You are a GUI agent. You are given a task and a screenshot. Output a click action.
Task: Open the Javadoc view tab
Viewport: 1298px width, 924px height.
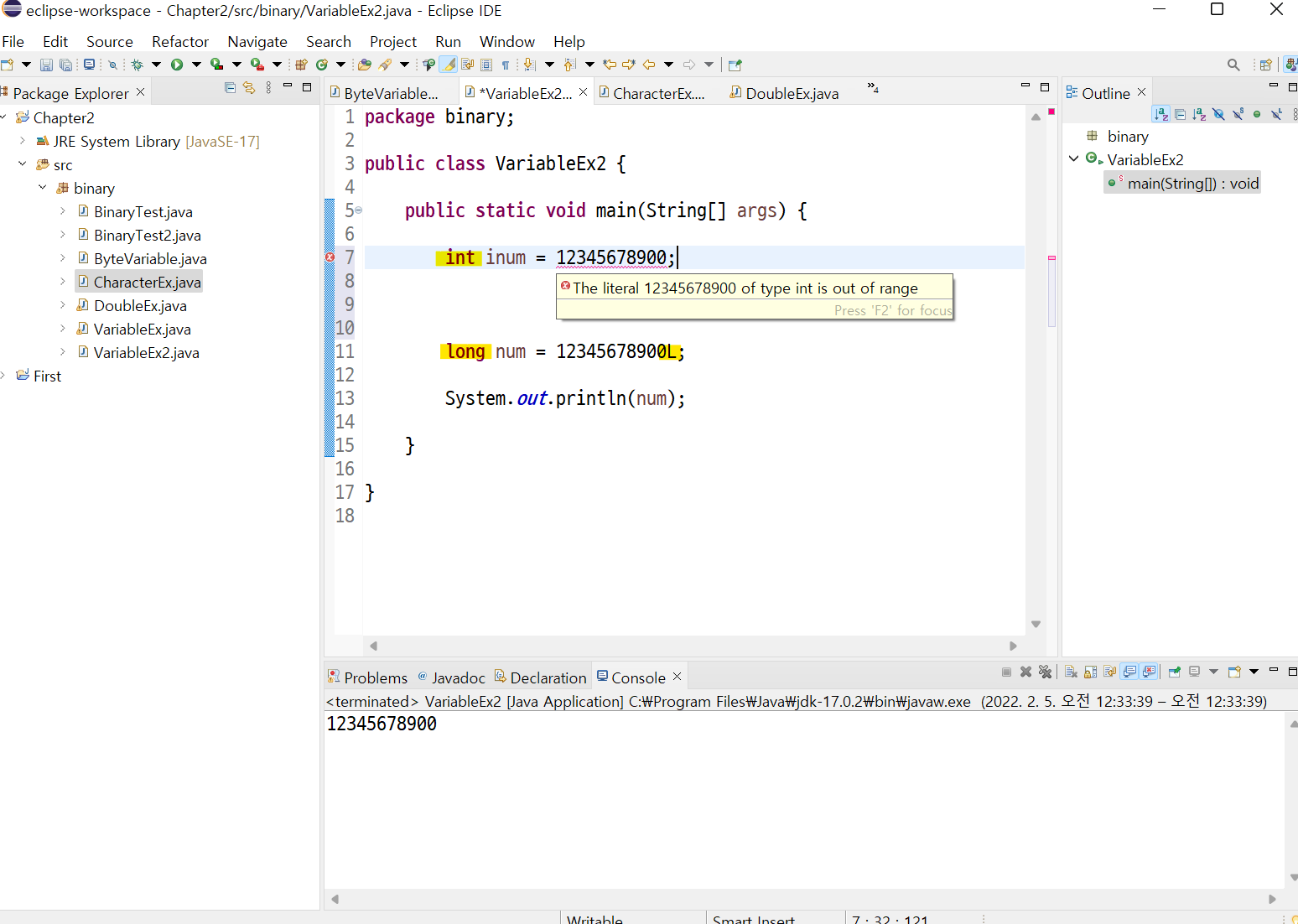pos(451,677)
